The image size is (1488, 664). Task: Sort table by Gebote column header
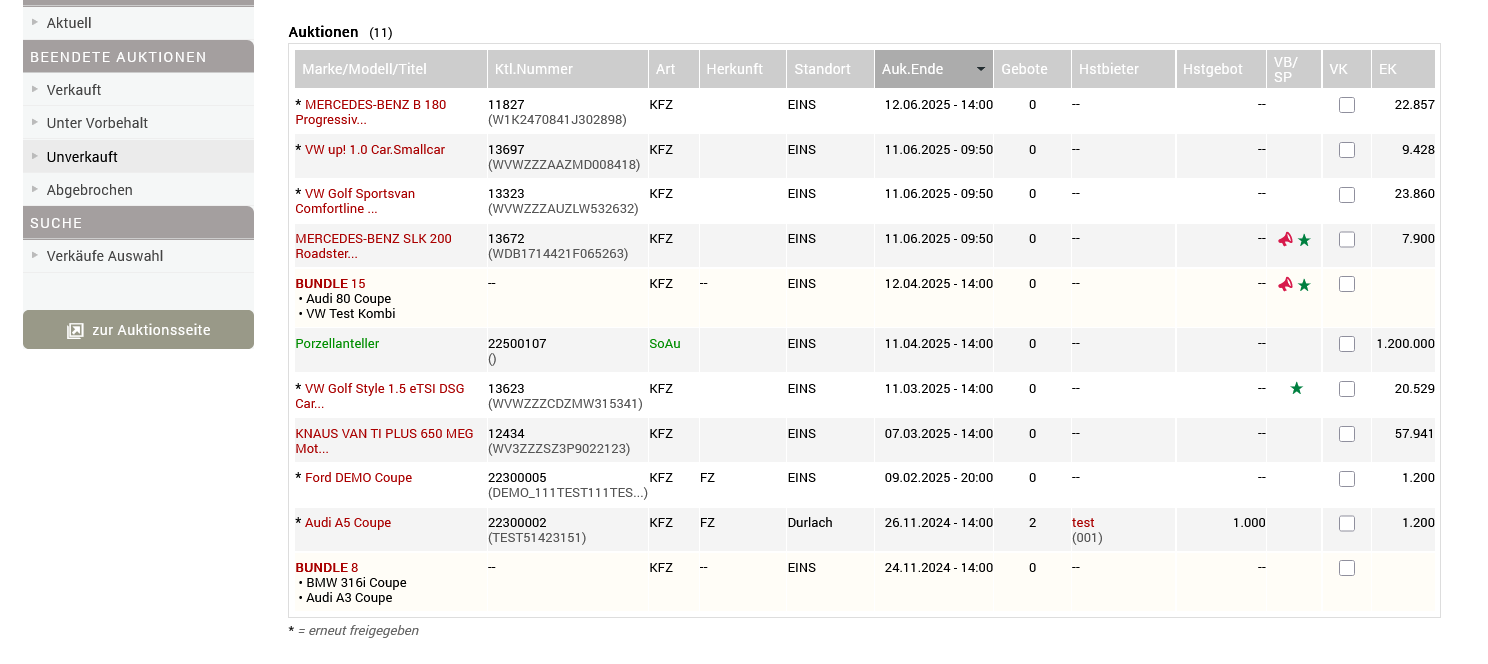pyautogui.click(x=1024, y=69)
